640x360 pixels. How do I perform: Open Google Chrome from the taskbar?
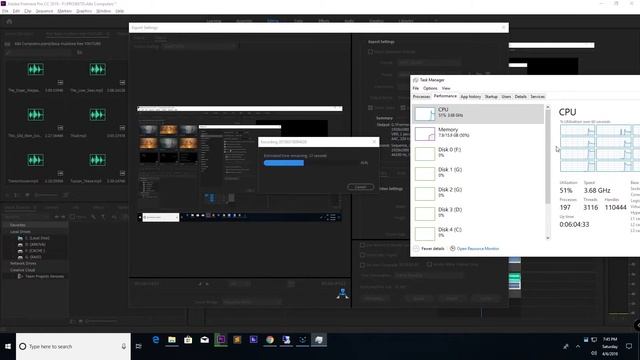pos(270,340)
